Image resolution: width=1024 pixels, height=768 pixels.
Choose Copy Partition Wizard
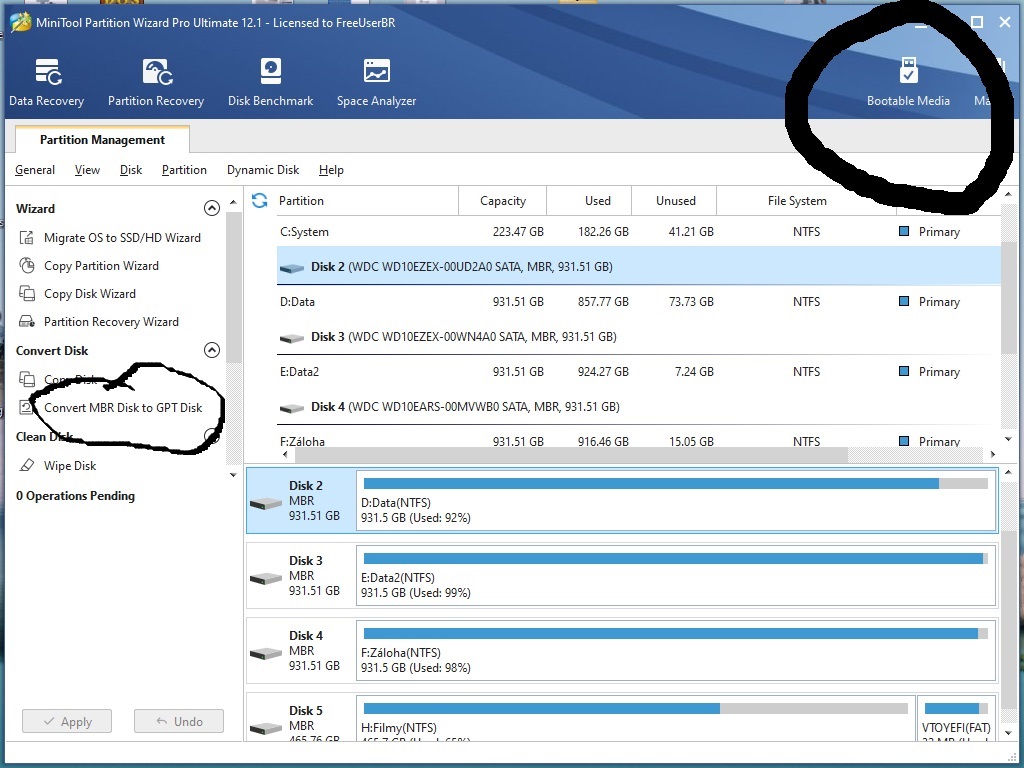[x=101, y=266]
